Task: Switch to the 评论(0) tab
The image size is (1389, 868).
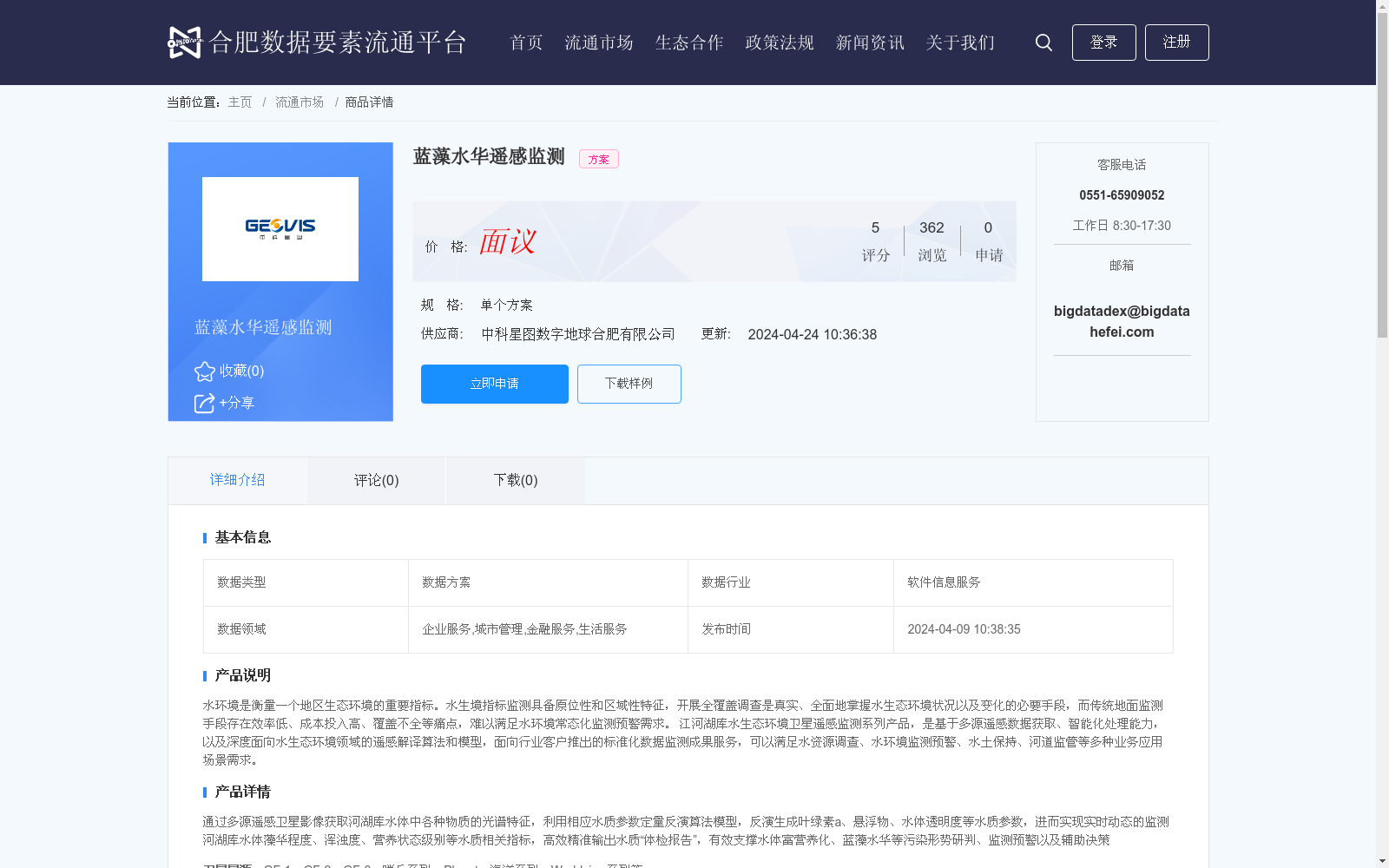Action: coord(375,480)
